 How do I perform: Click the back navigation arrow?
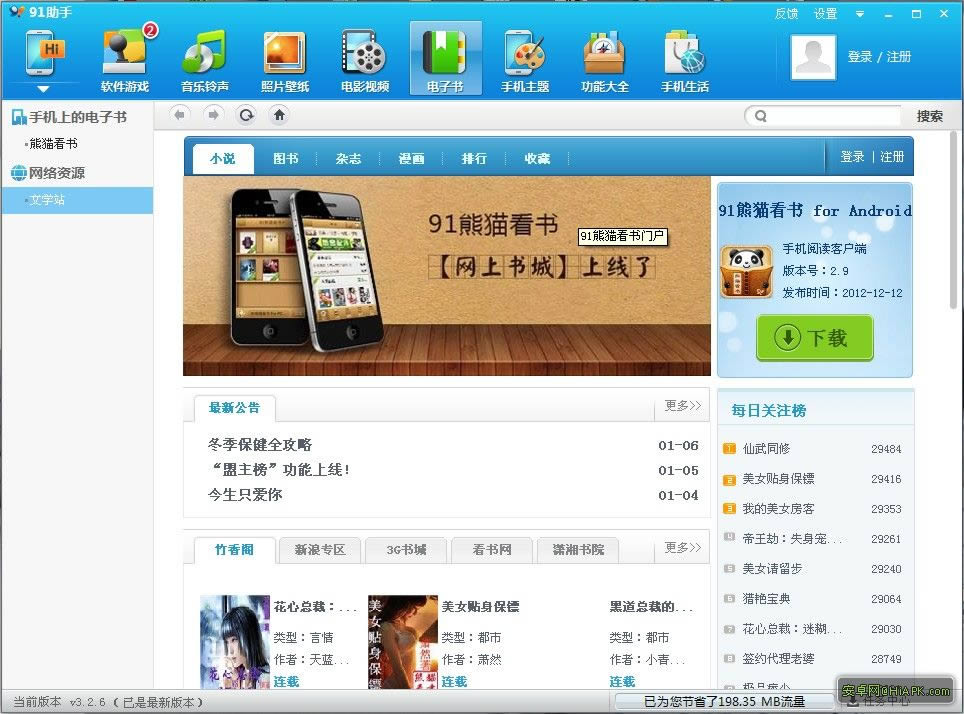tap(180, 115)
